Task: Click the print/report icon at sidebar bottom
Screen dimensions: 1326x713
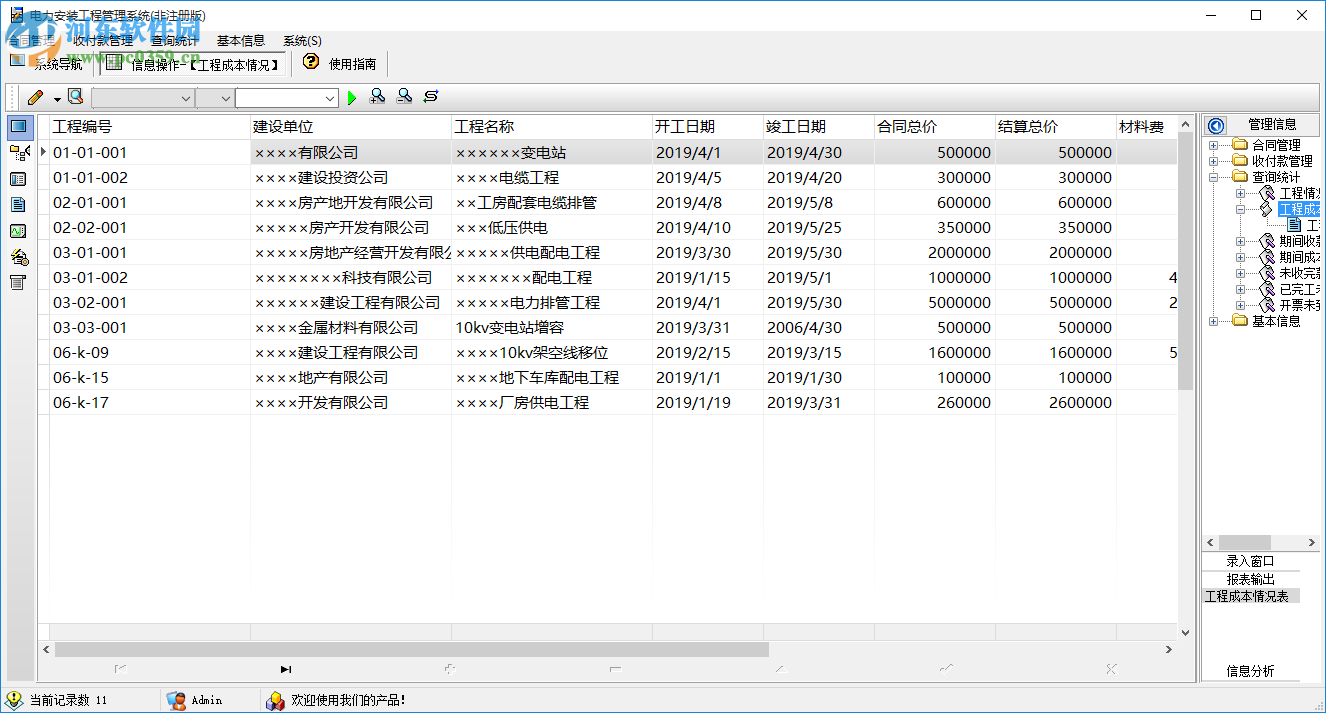Action: 18,283
